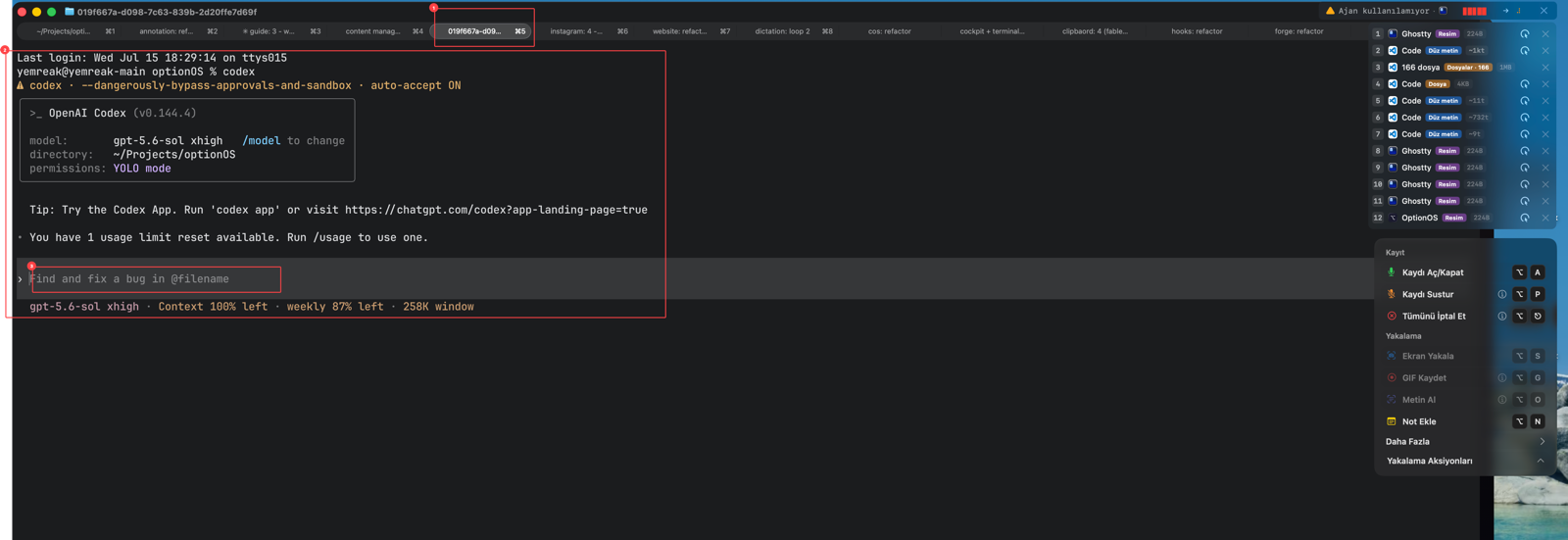Open info for Tümünü İptal Et

click(1501, 316)
